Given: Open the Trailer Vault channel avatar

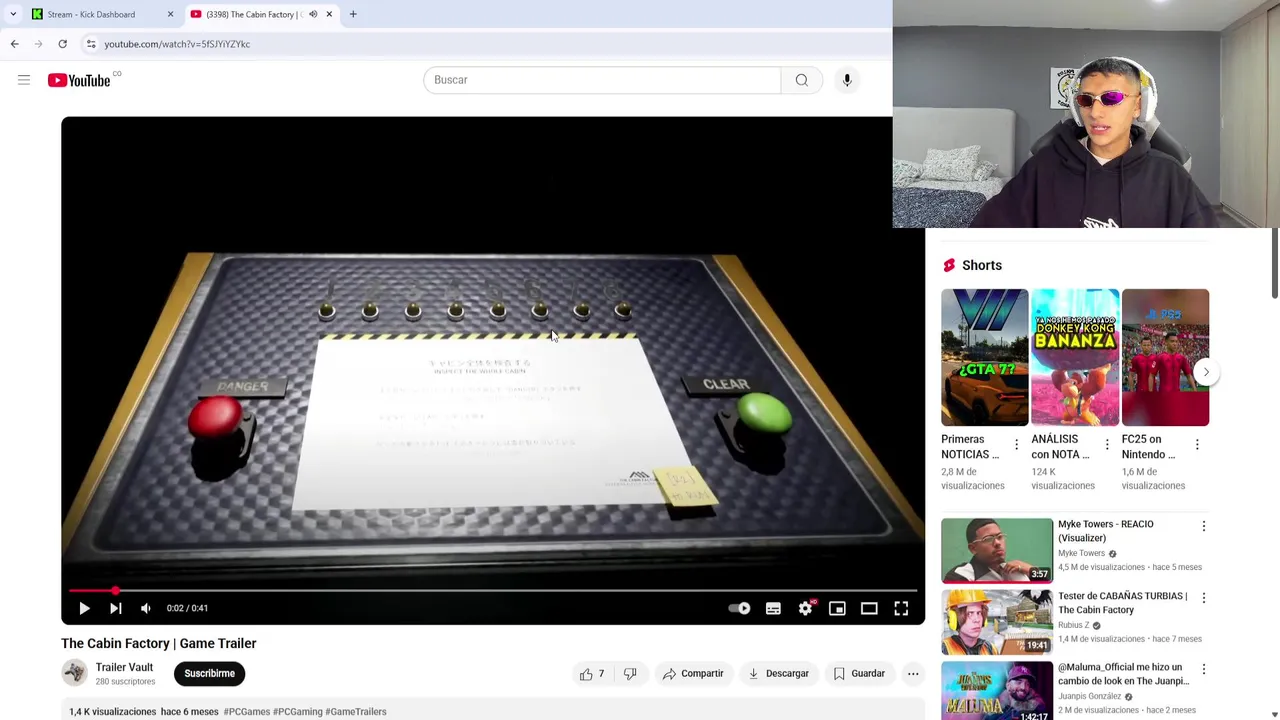Looking at the screenshot, I should (x=74, y=673).
